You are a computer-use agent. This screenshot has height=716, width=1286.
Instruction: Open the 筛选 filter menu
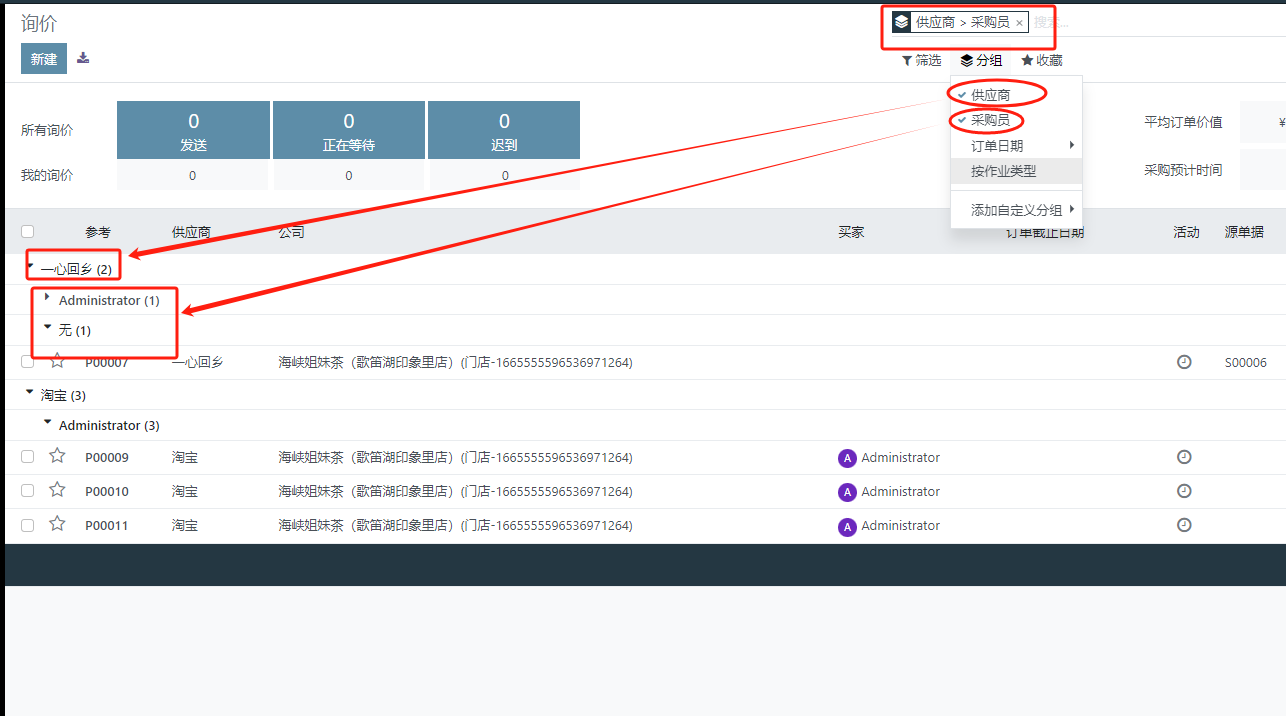[x=921, y=61]
